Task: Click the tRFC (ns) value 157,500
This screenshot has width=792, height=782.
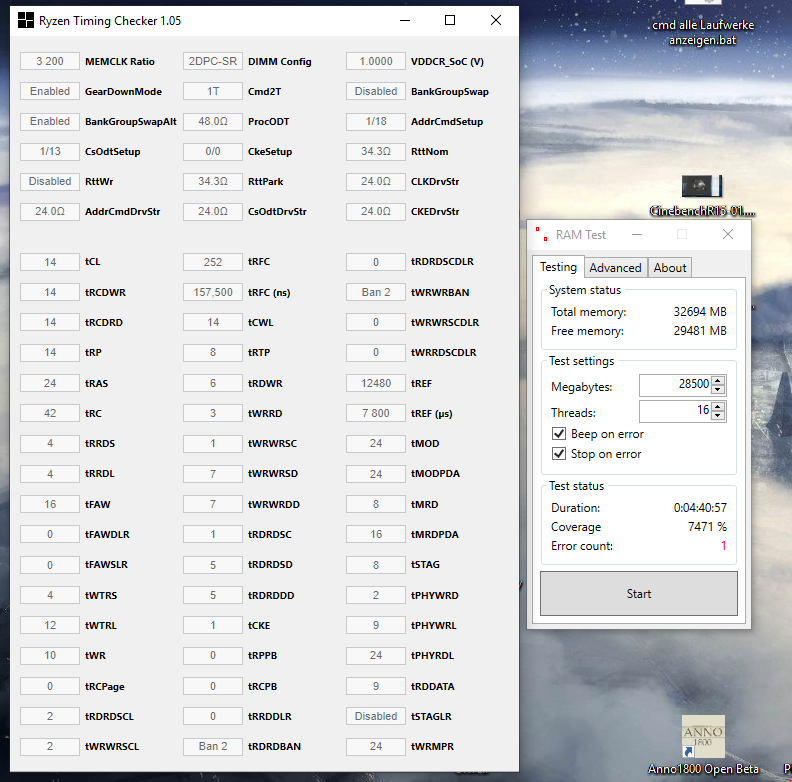Action: pos(213,292)
